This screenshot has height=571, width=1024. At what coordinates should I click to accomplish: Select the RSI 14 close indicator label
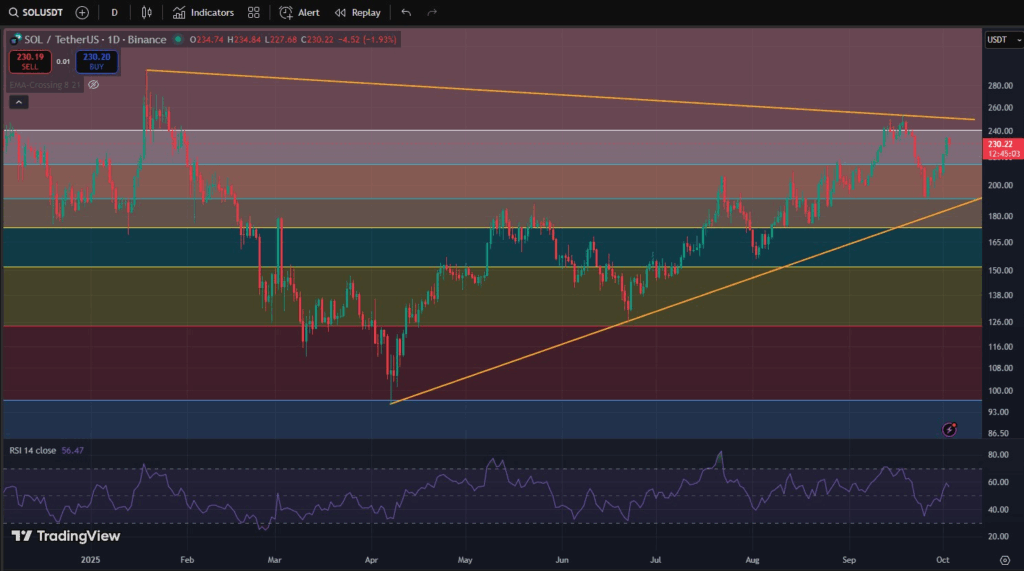coord(32,451)
